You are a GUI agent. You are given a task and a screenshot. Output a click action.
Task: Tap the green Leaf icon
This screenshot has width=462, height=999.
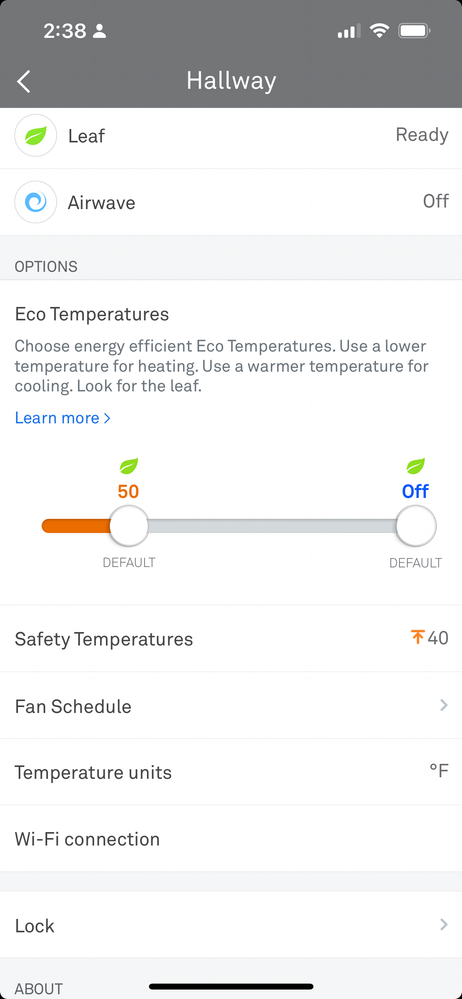pyautogui.click(x=36, y=135)
